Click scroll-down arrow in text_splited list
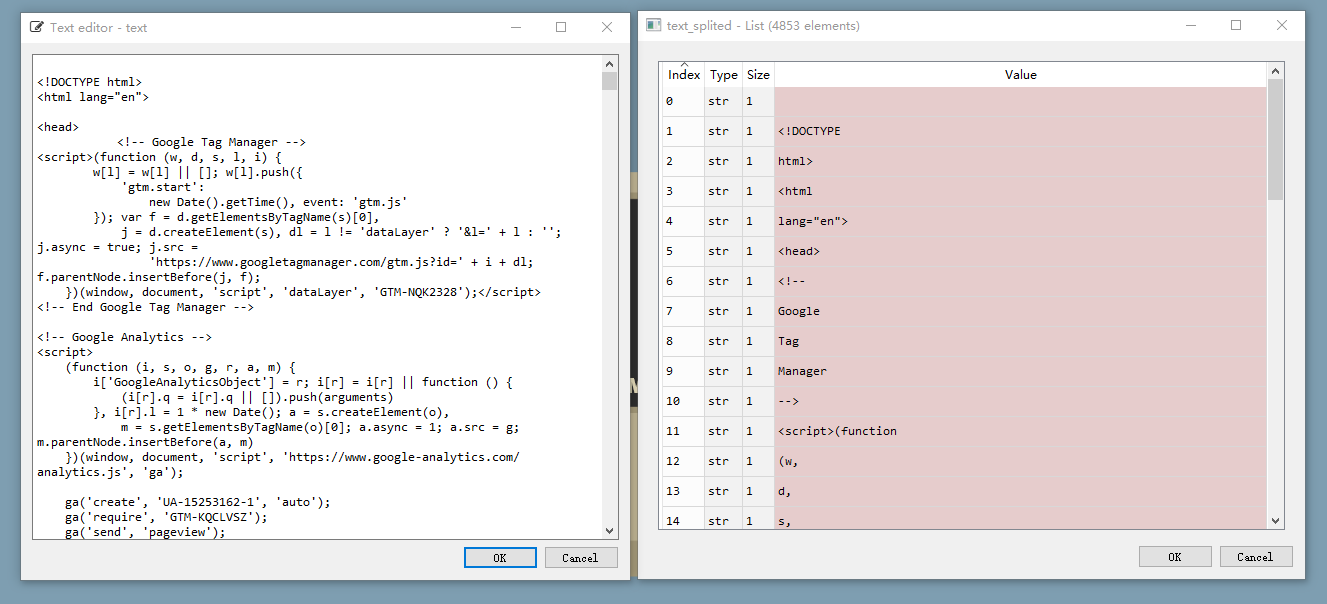 (x=1275, y=521)
